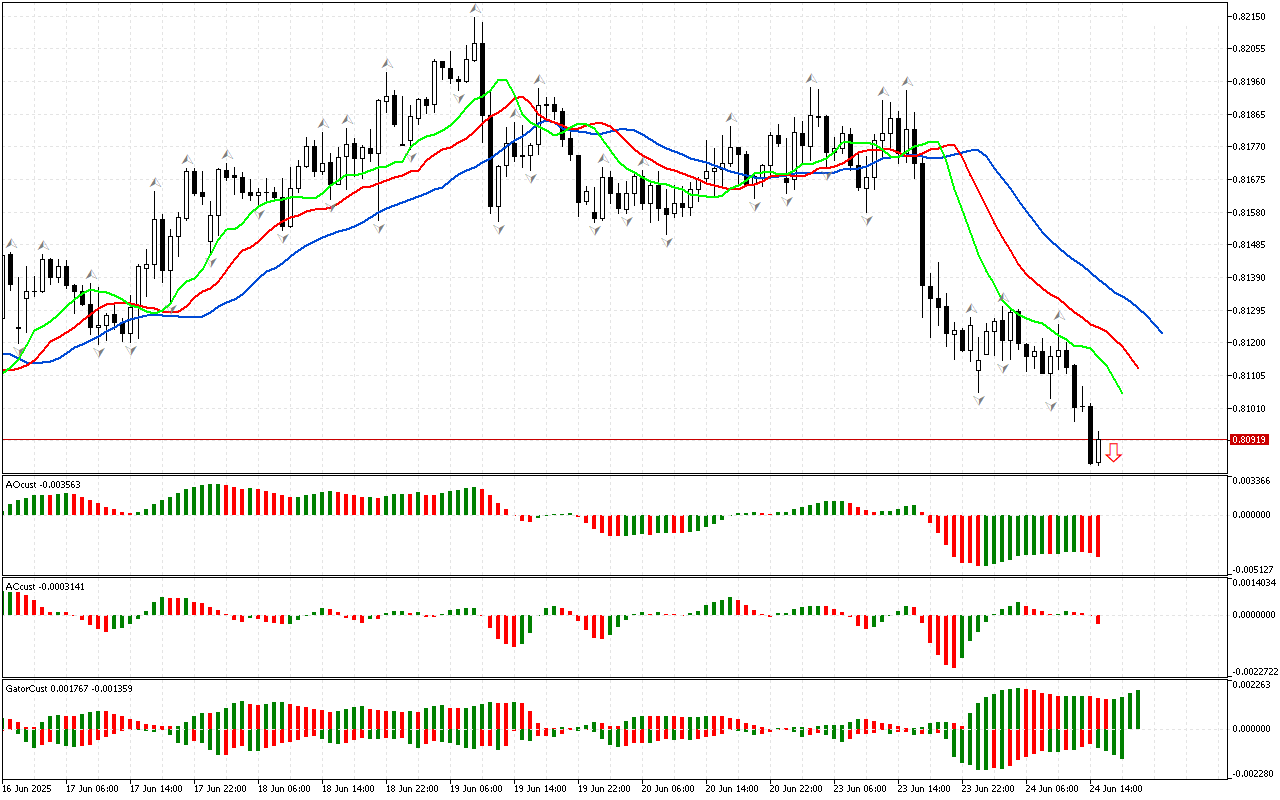Screen dimensions: 1280x800
Task: Click the -0.005127 value on the AOcust scale
Action: point(1250,569)
